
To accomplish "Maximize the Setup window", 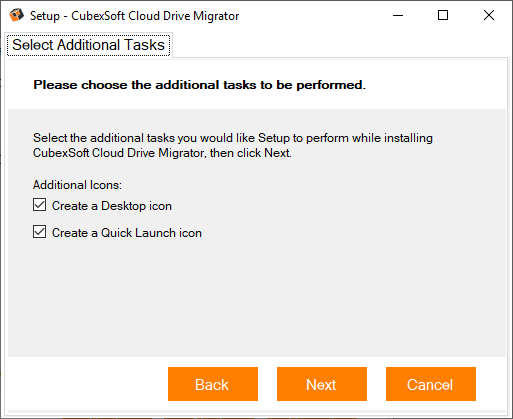I will tap(443, 15).
